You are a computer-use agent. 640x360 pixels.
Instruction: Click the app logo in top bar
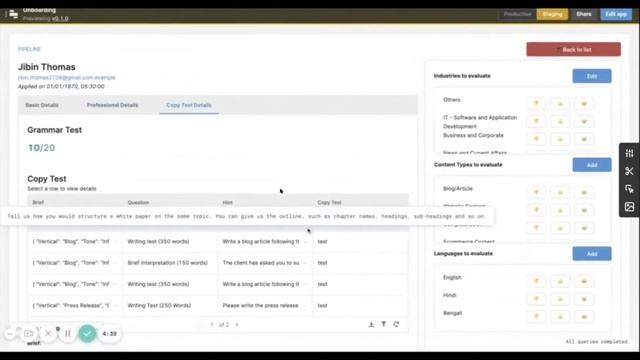coord(13,14)
